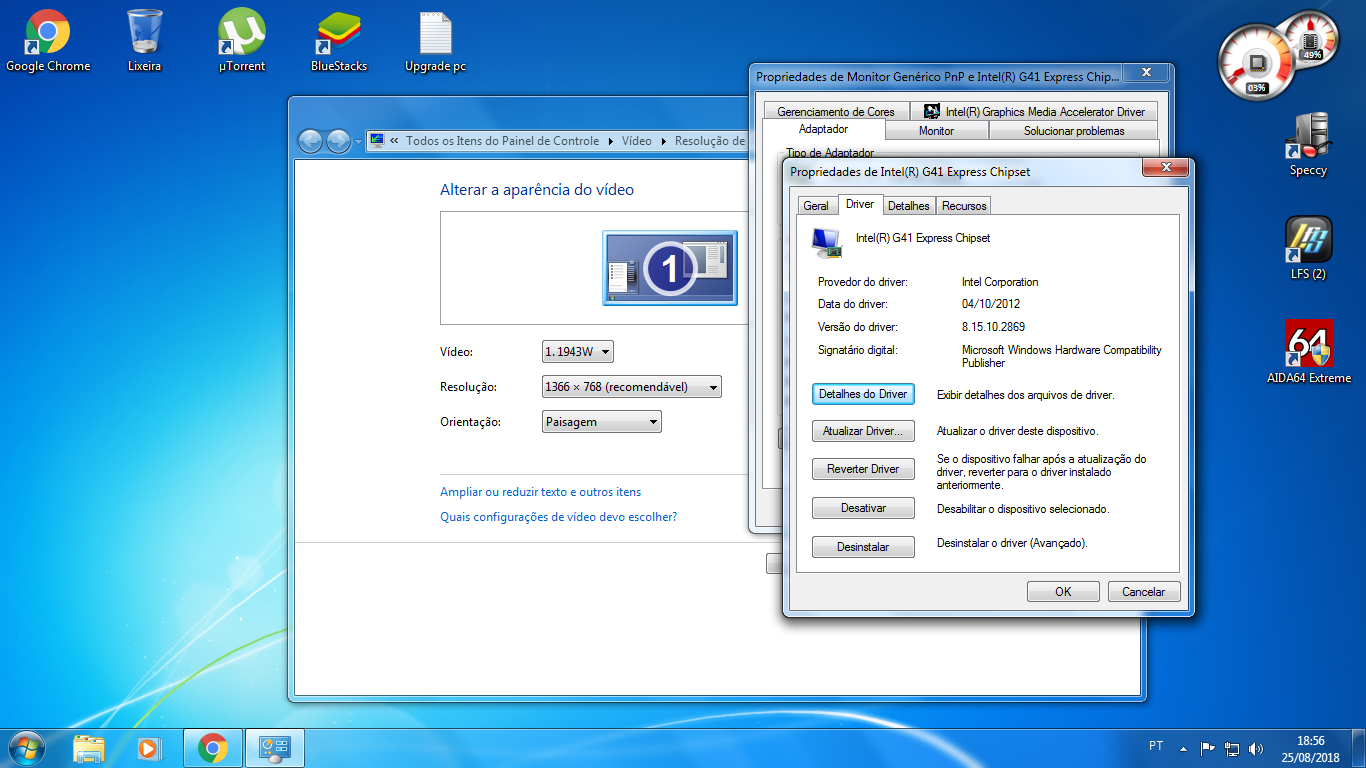Click the driver date 04/10/2012
Screen dimensions: 1366x768
(x=991, y=304)
